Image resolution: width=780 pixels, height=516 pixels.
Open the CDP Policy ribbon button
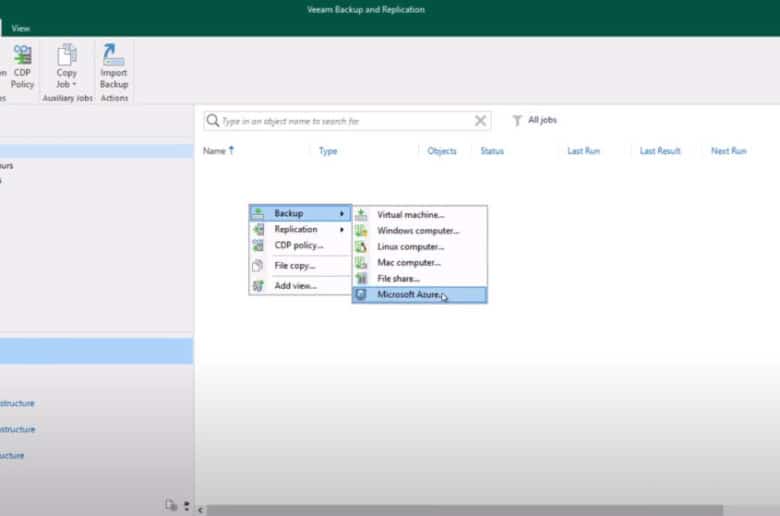click(22, 67)
